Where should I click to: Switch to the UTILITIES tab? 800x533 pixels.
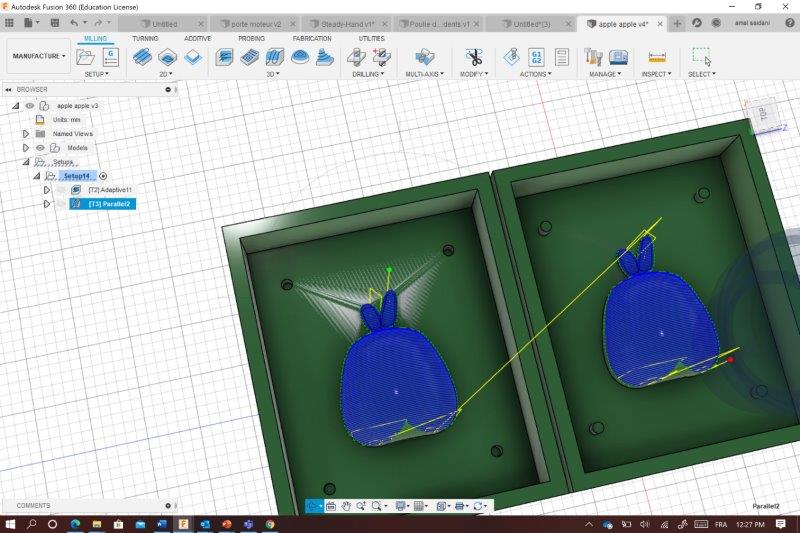(x=371, y=38)
